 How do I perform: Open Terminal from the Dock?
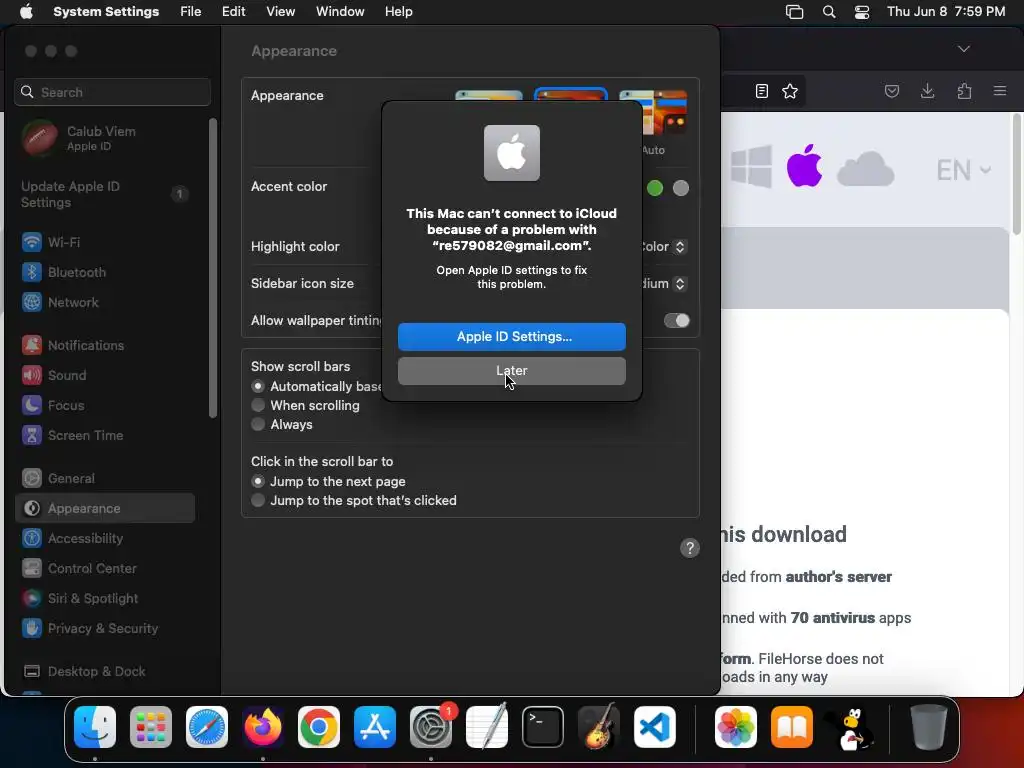point(543,727)
